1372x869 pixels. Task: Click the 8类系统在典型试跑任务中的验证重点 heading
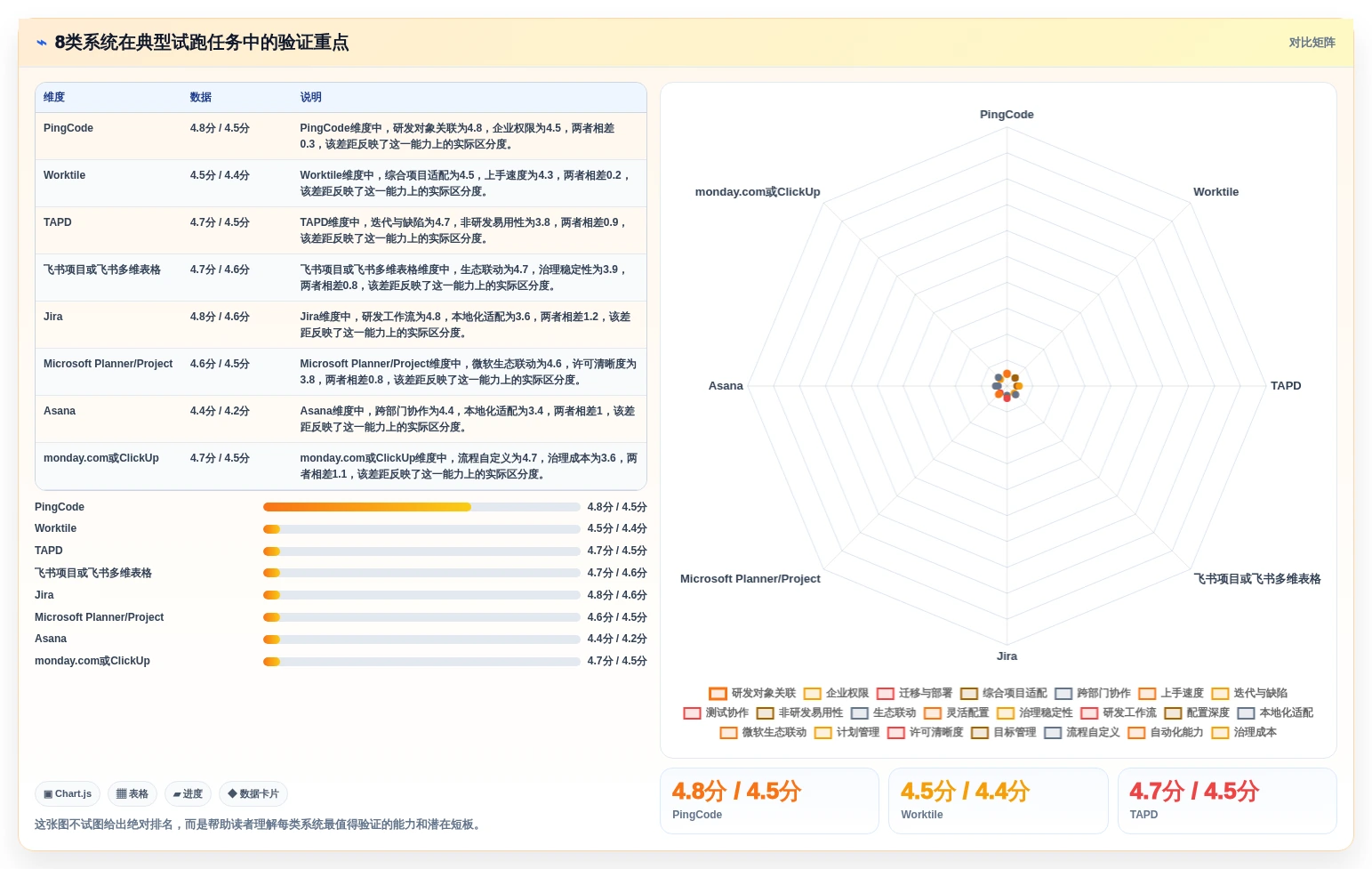point(202,43)
